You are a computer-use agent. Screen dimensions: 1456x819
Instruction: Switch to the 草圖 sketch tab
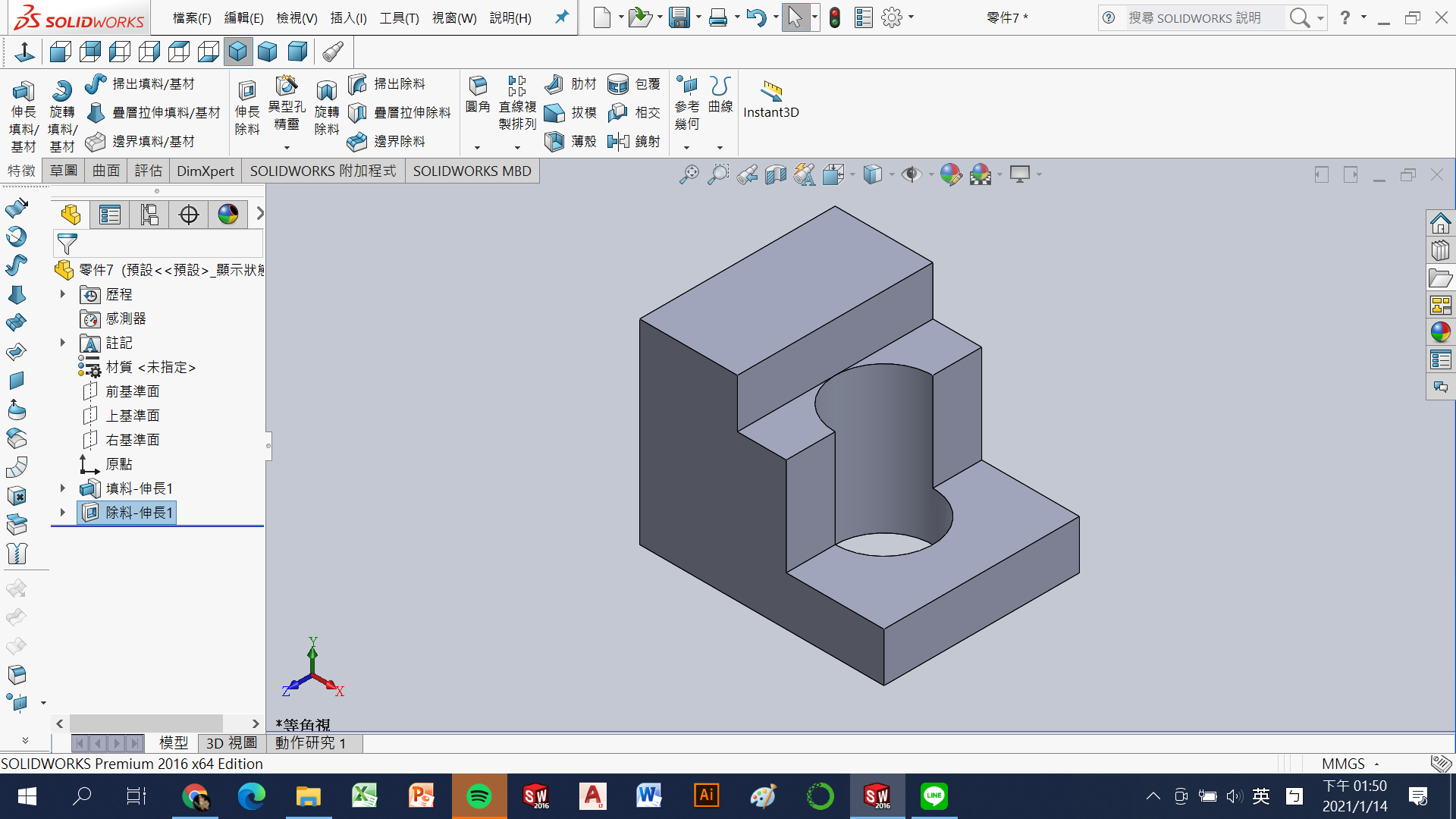[x=64, y=171]
